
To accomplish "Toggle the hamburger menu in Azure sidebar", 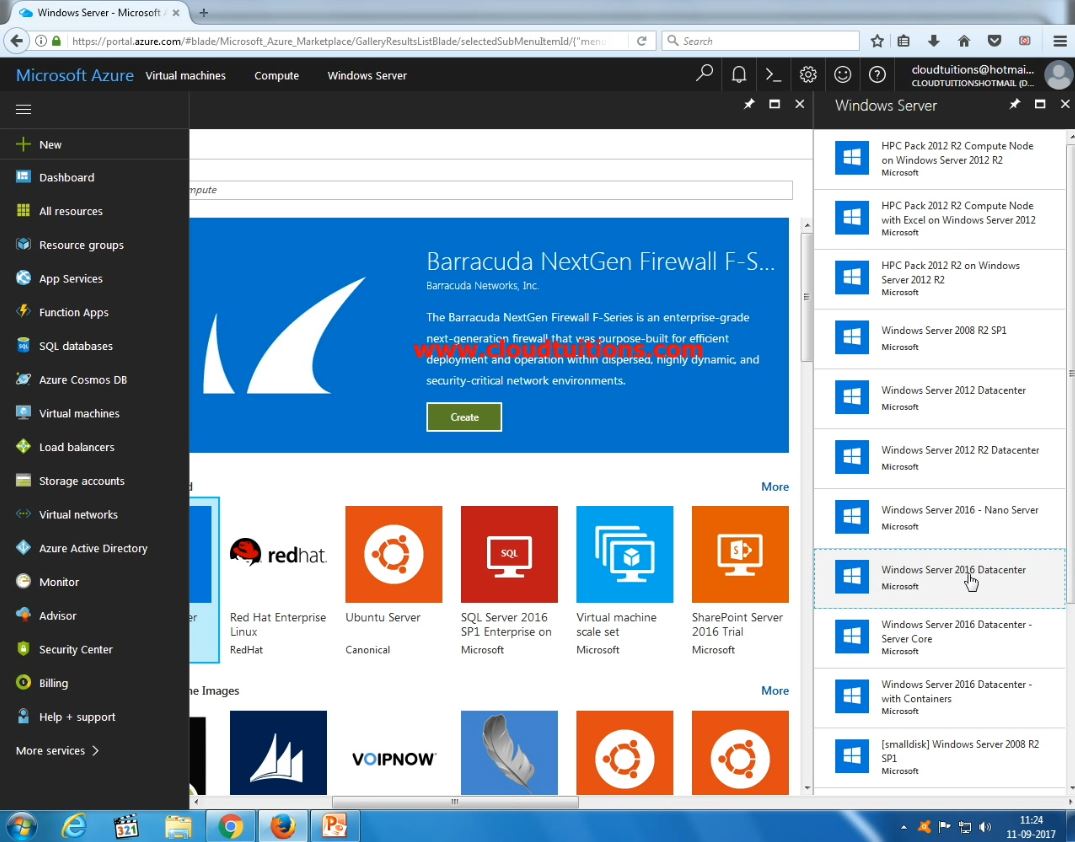I will pos(23,110).
